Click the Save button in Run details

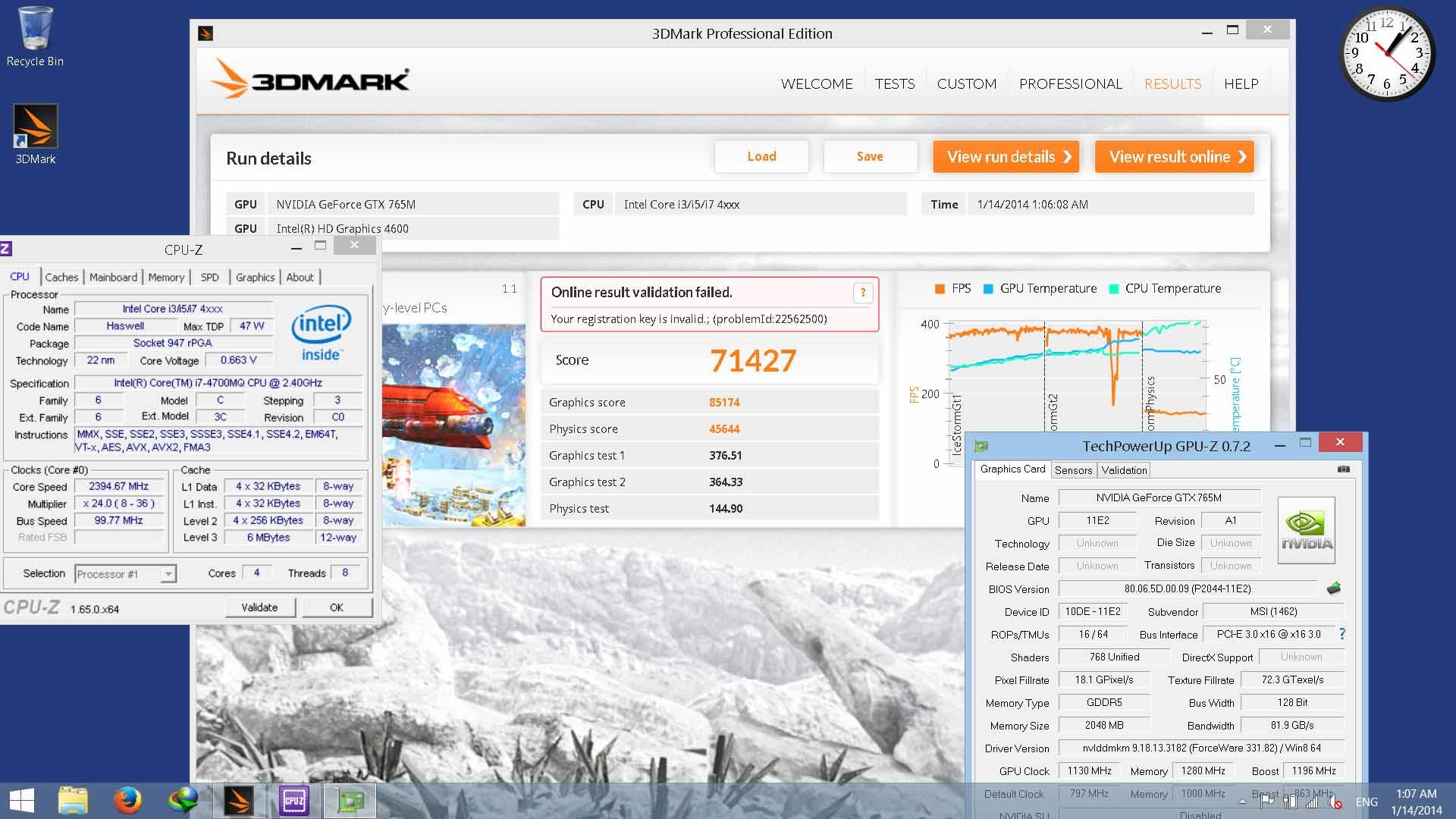870,156
